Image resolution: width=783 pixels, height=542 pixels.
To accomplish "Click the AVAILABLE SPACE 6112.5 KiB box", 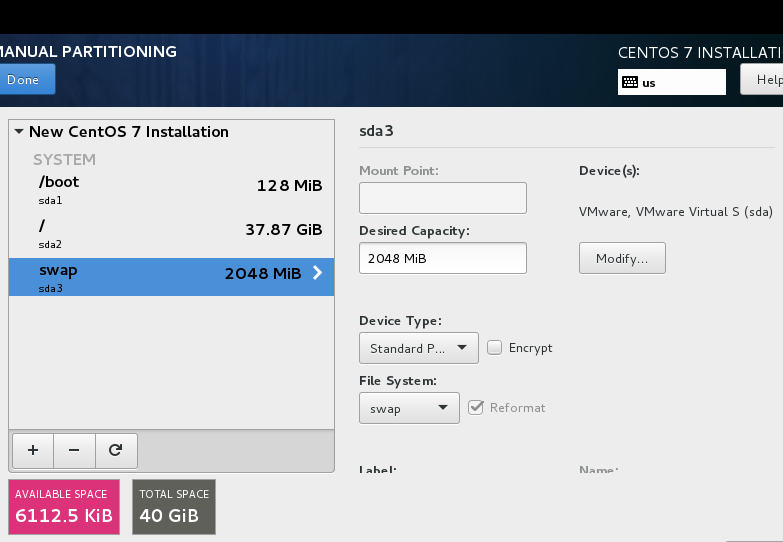I will point(64,507).
